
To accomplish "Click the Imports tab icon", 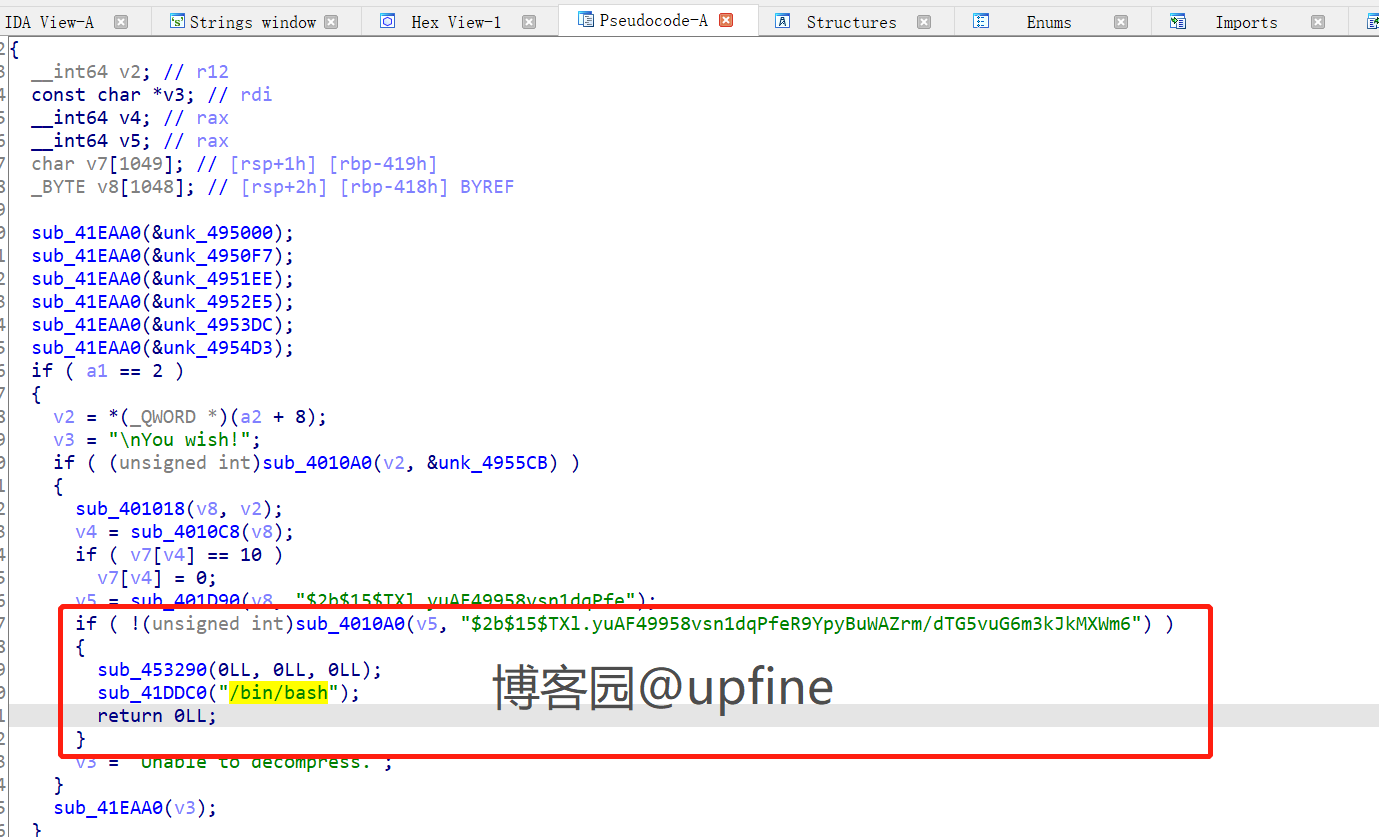I will [1178, 20].
